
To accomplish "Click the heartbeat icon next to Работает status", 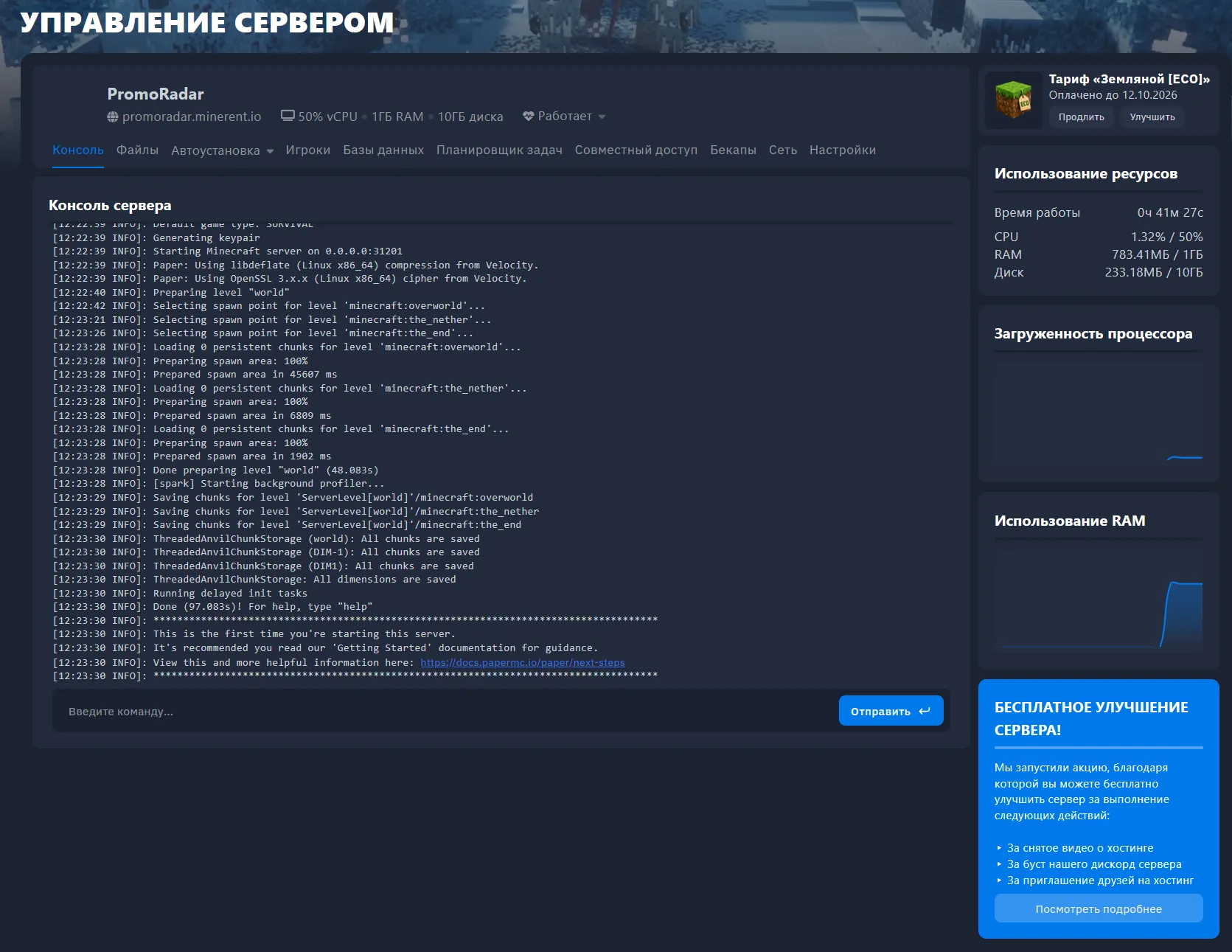I will (x=528, y=116).
